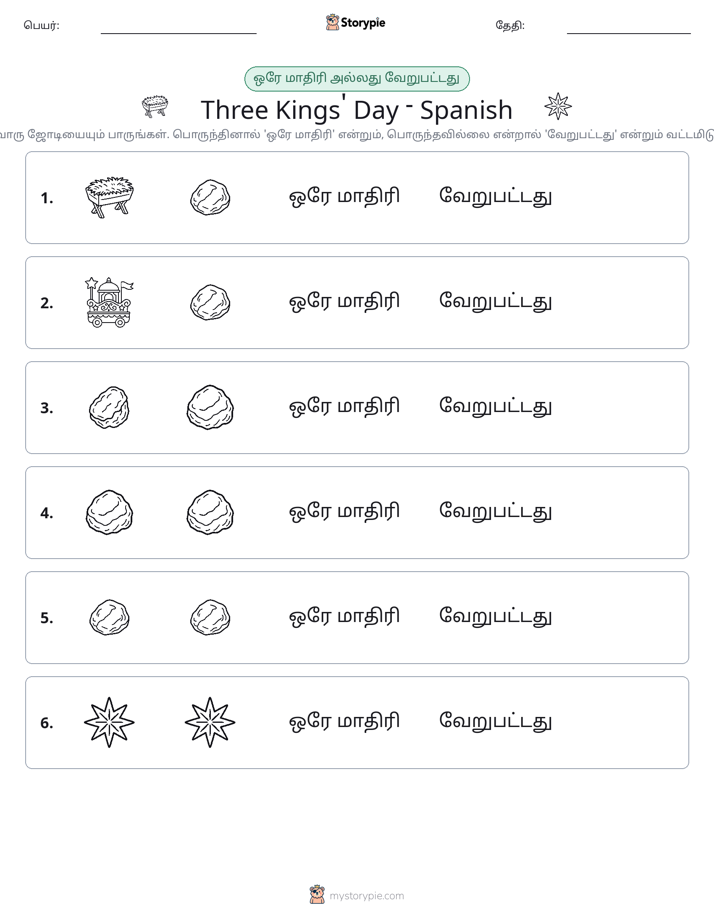Click the Storypie logo at the top
Screen dimensions: 714x924
(x=355, y=22)
